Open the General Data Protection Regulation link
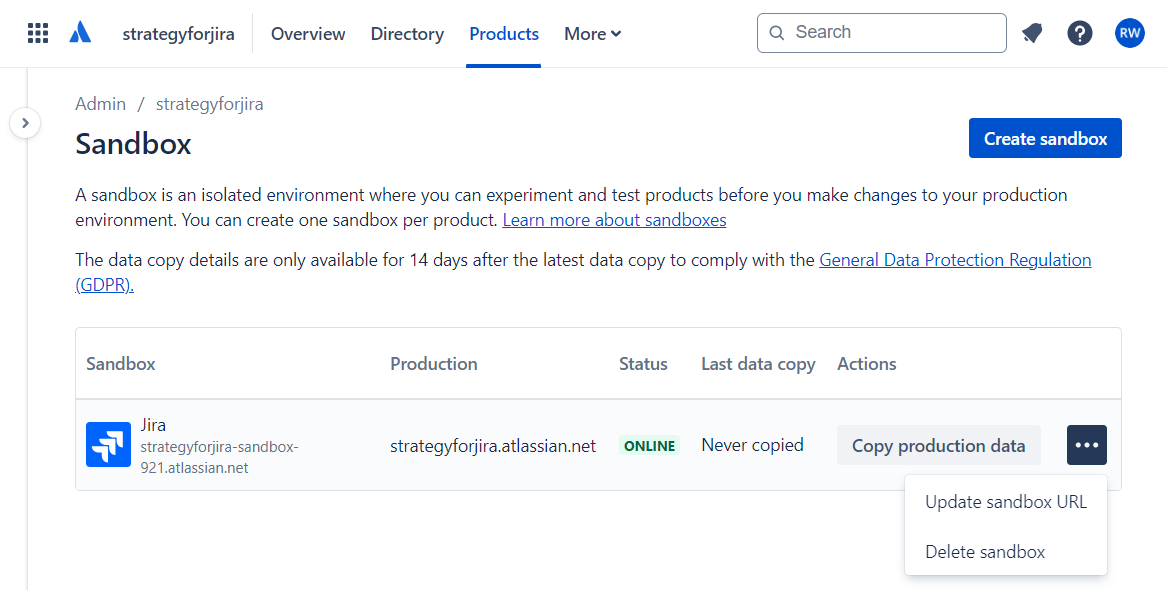This screenshot has width=1167, height=590. click(x=954, y=259)
